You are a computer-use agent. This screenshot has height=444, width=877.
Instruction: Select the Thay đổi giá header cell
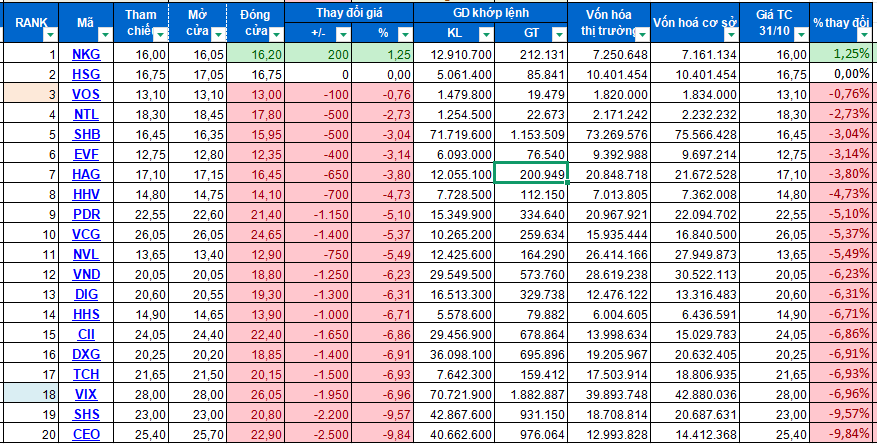tap(349, 13)
